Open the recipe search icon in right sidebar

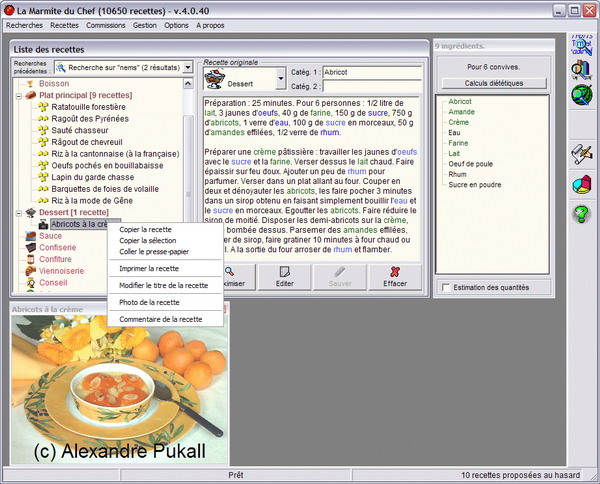pos(582,70)
